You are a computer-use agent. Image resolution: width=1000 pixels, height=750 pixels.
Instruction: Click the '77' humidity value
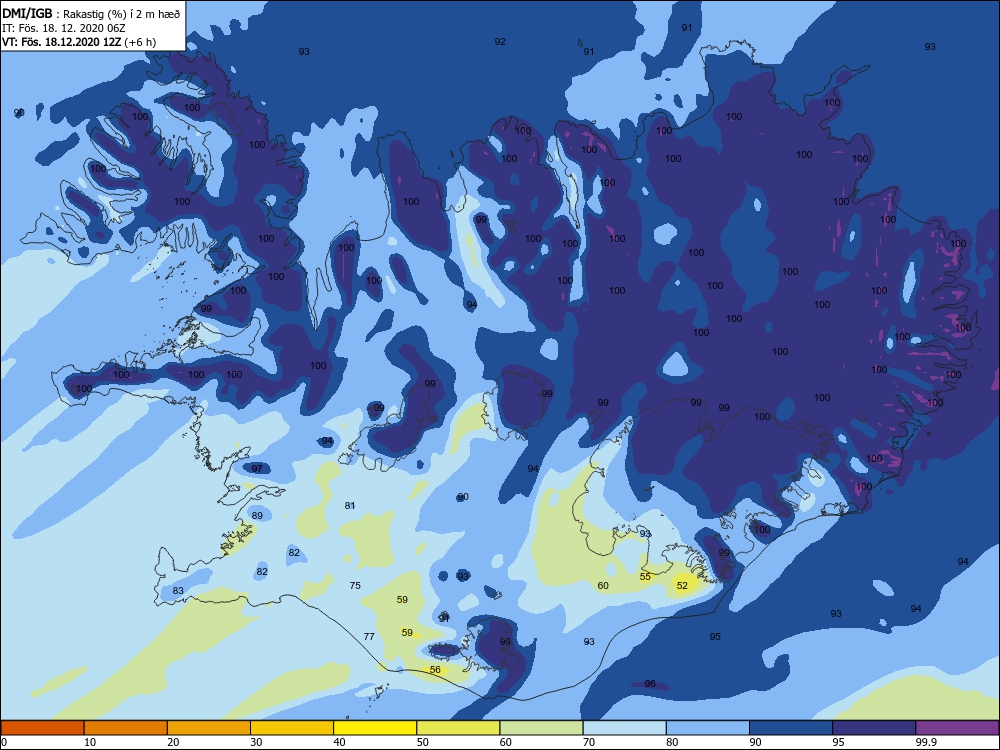tap(369, 636)
